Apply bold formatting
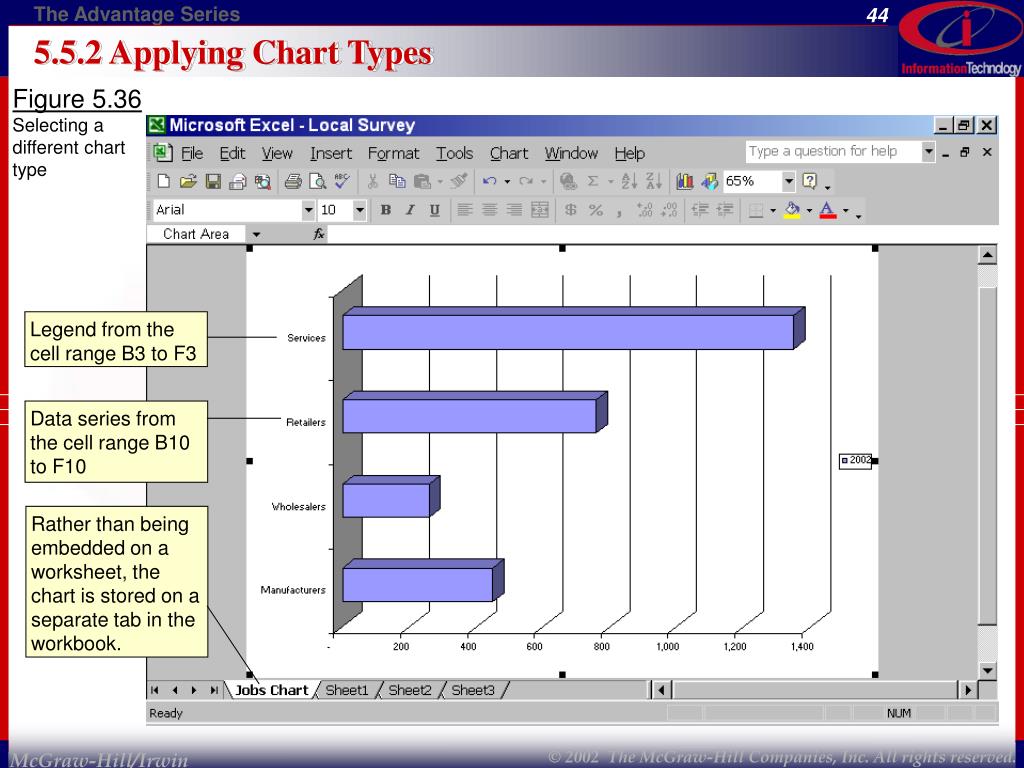 (385, 210)
